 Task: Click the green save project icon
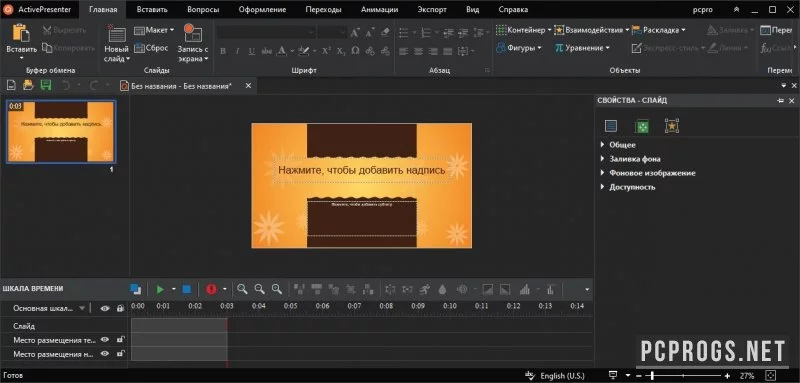46,86
